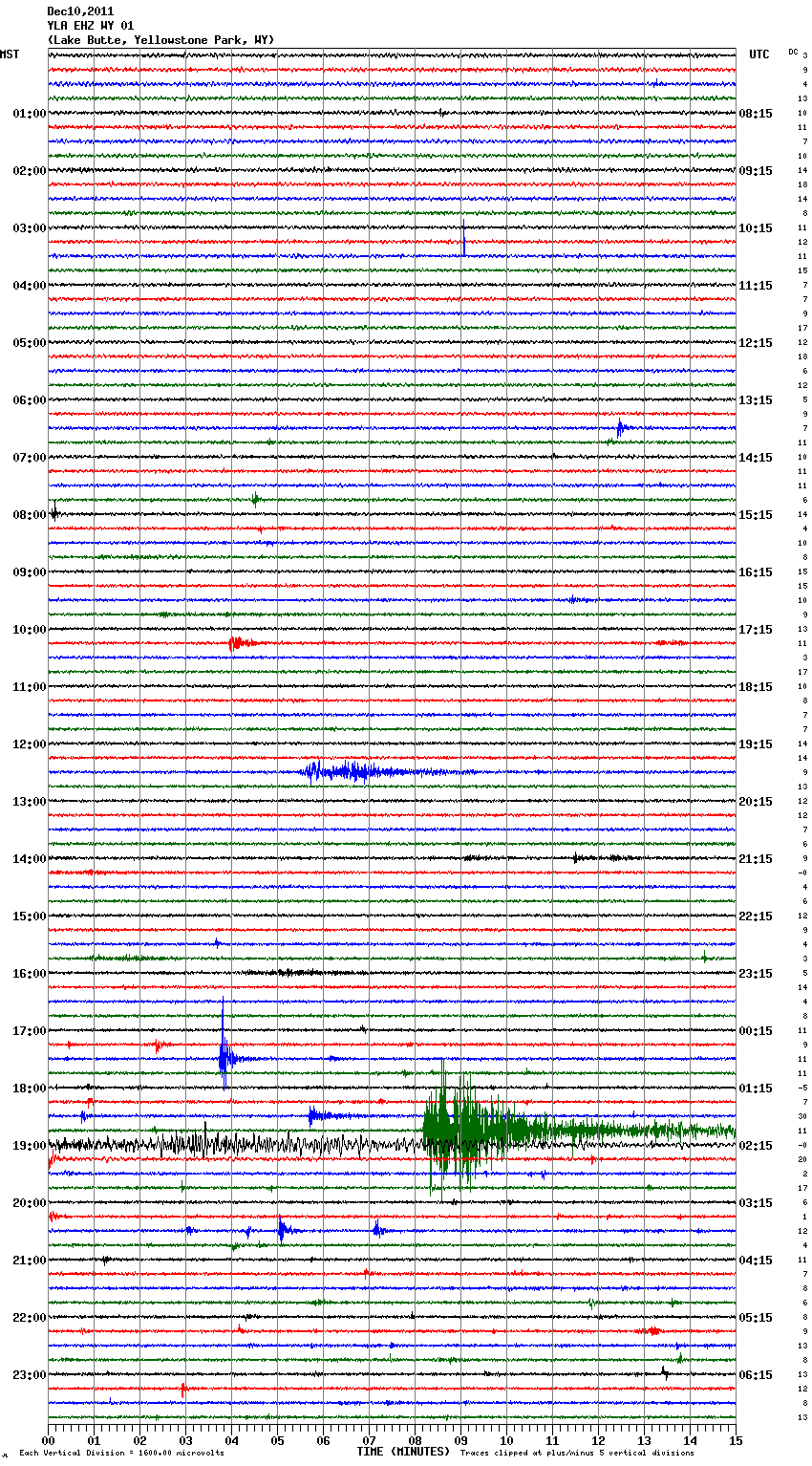Click the 04:15 UTC time label
812x1466 pixels.
click(756, 1261)
